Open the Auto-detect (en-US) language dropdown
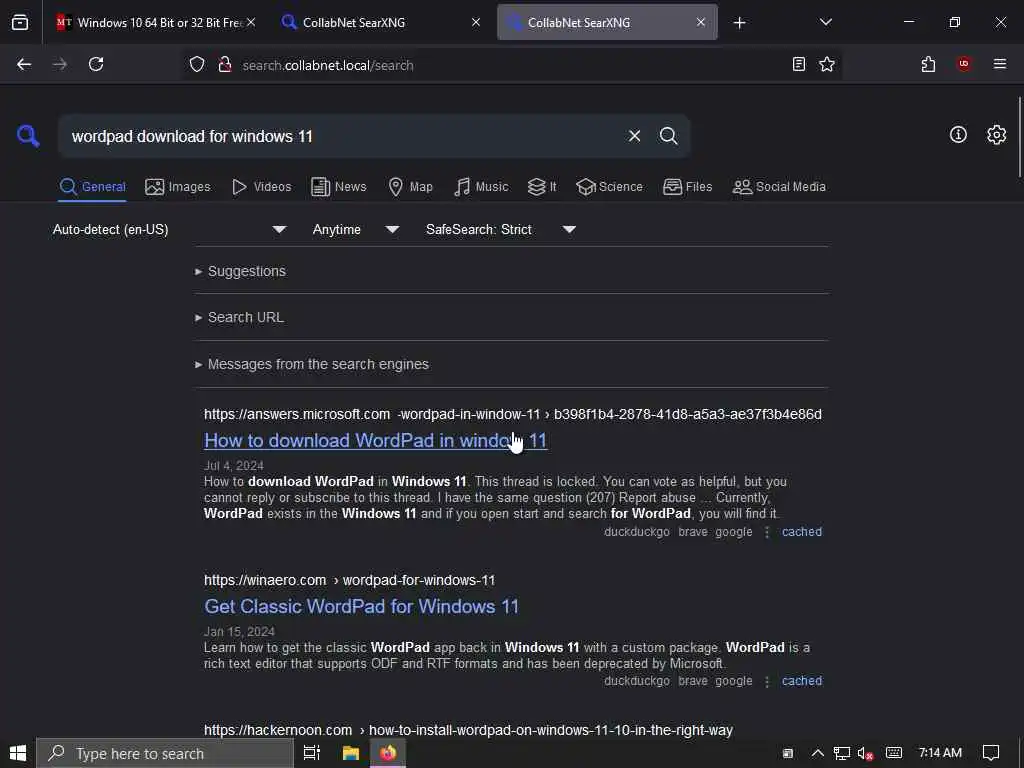This screenshot has height=768, width=1024. click(x=170, y=229)
